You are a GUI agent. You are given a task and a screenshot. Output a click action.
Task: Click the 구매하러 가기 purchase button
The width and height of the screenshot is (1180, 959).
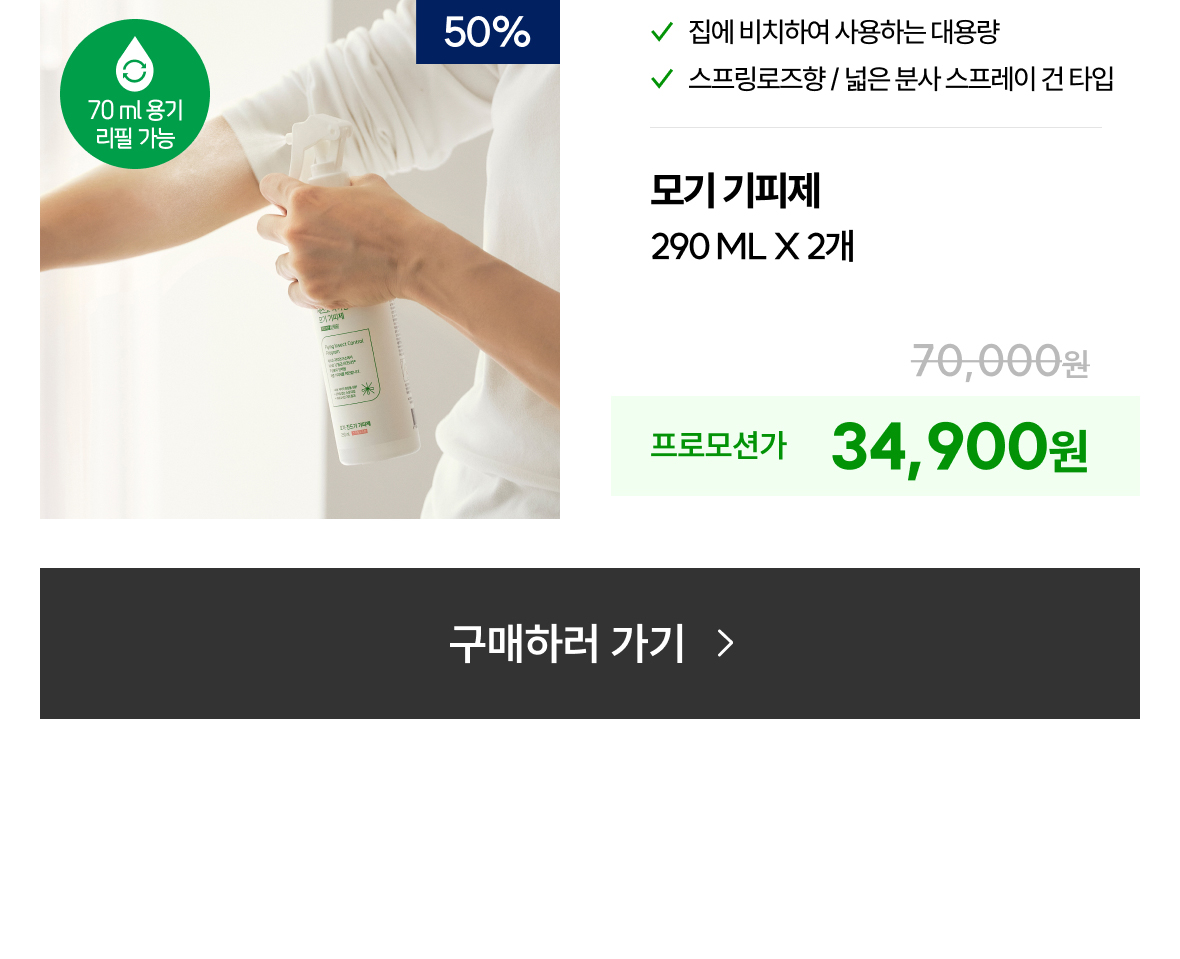589,643
